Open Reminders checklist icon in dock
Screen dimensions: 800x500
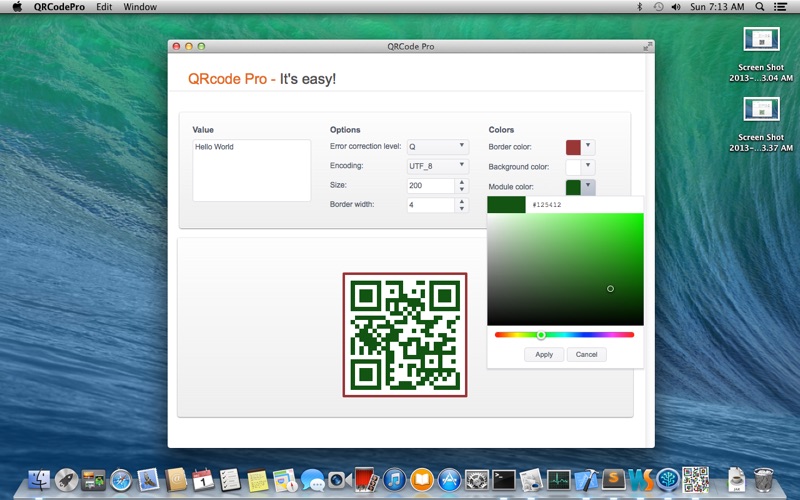pyautogui.click(x=230, y=480)
